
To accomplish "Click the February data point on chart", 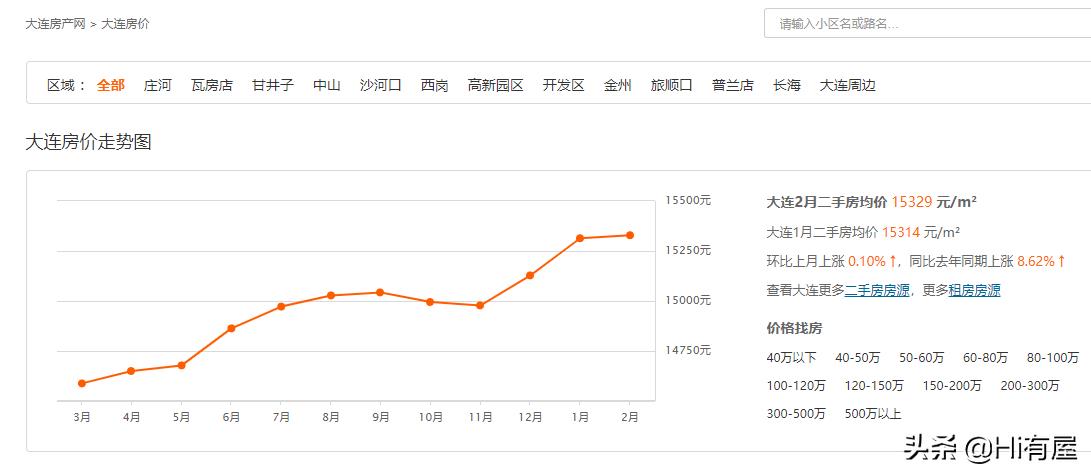I will point(630,235).
